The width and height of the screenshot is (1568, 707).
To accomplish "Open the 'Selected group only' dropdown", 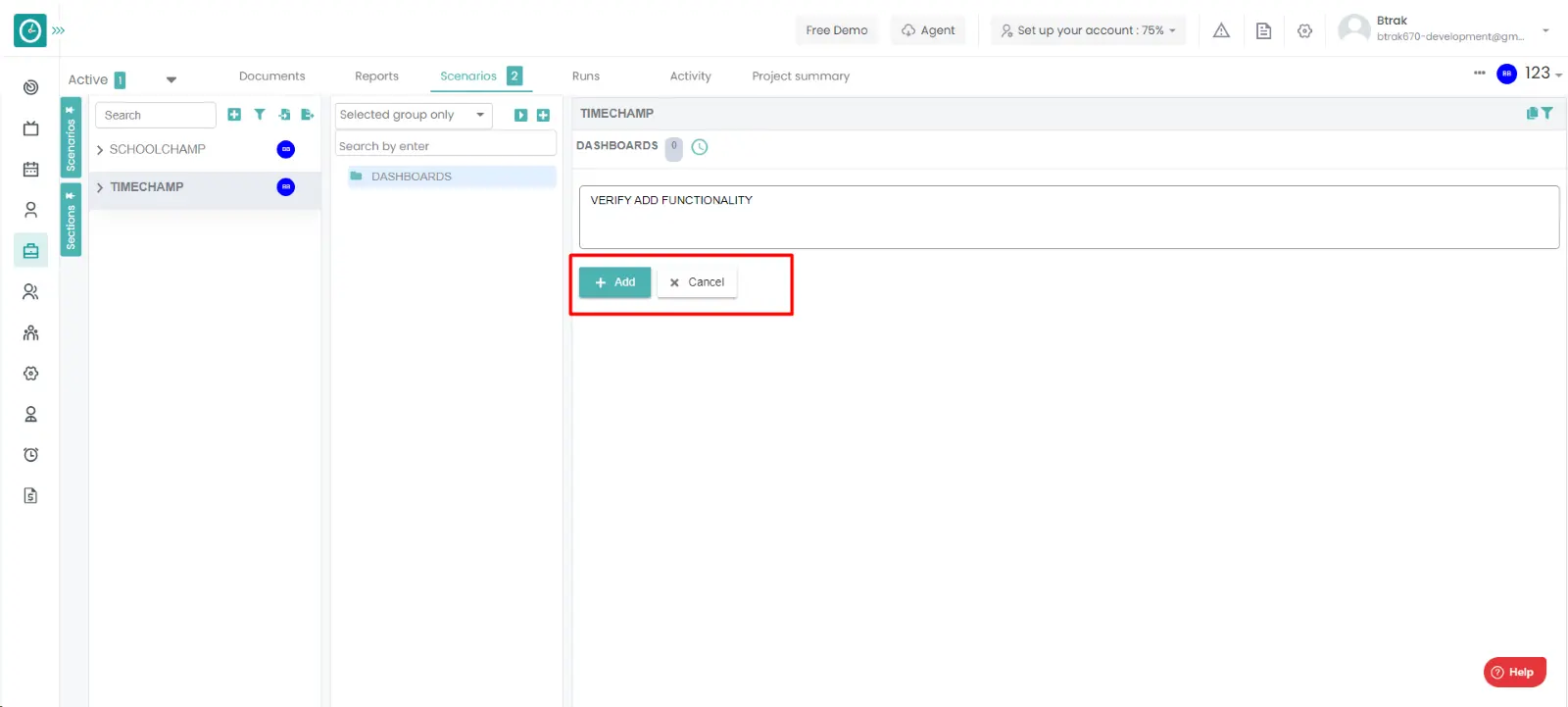I will [413, 115].
